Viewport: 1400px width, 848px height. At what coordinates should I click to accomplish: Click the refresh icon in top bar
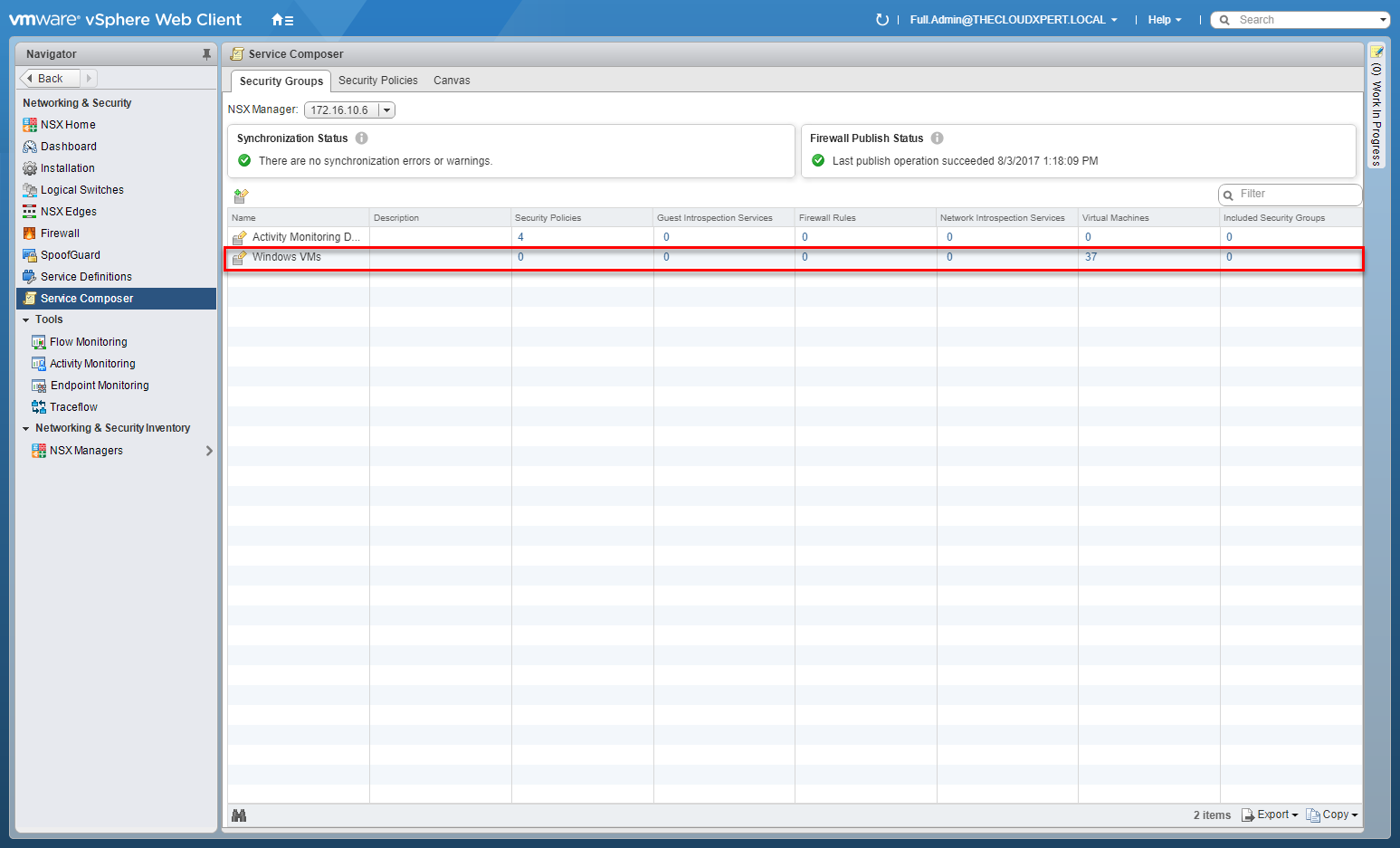point(881,20)
